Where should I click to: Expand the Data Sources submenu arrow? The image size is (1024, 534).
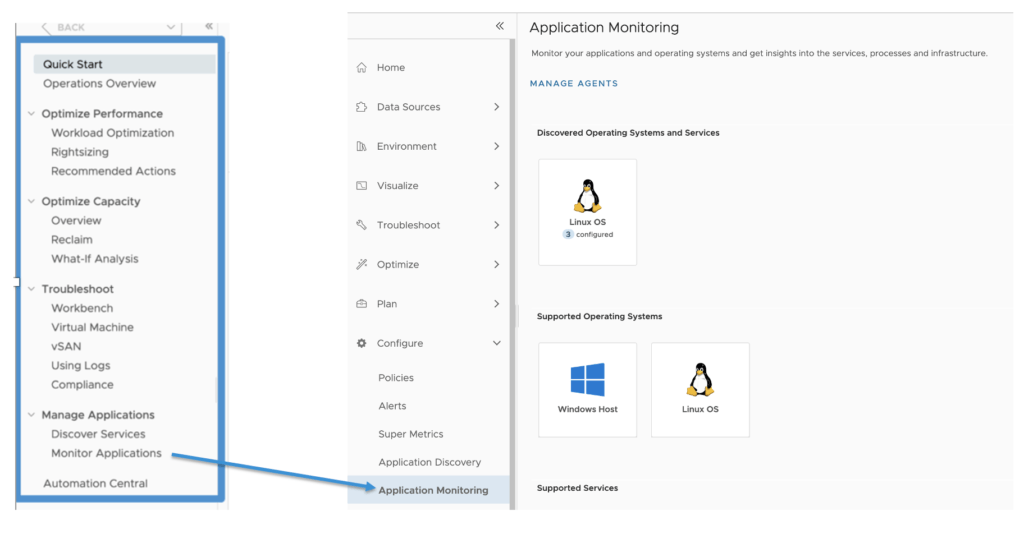[x=496, y=107]
